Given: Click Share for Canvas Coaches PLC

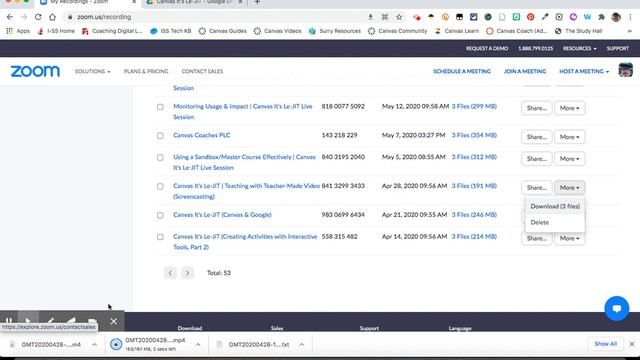Looking at the screenshot, I should pyautogui.click(x=536, y=137).
